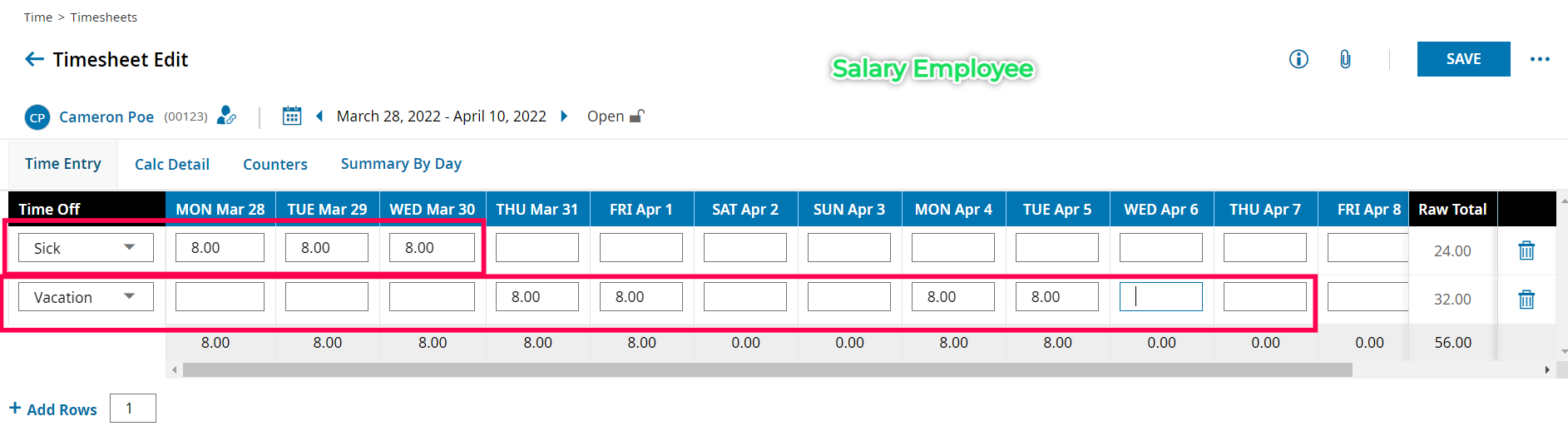
Task: Click the horizontal scrollbar thumb
Action: coord(767,369)
